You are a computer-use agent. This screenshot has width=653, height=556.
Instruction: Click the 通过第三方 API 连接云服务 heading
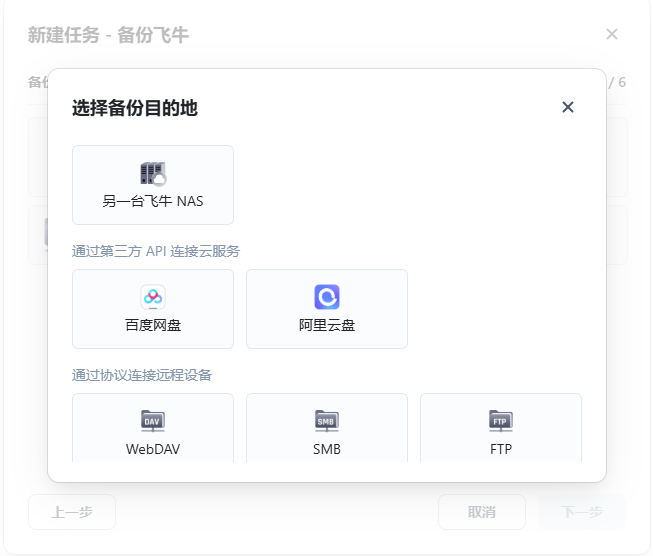click(x=156, y=251)
